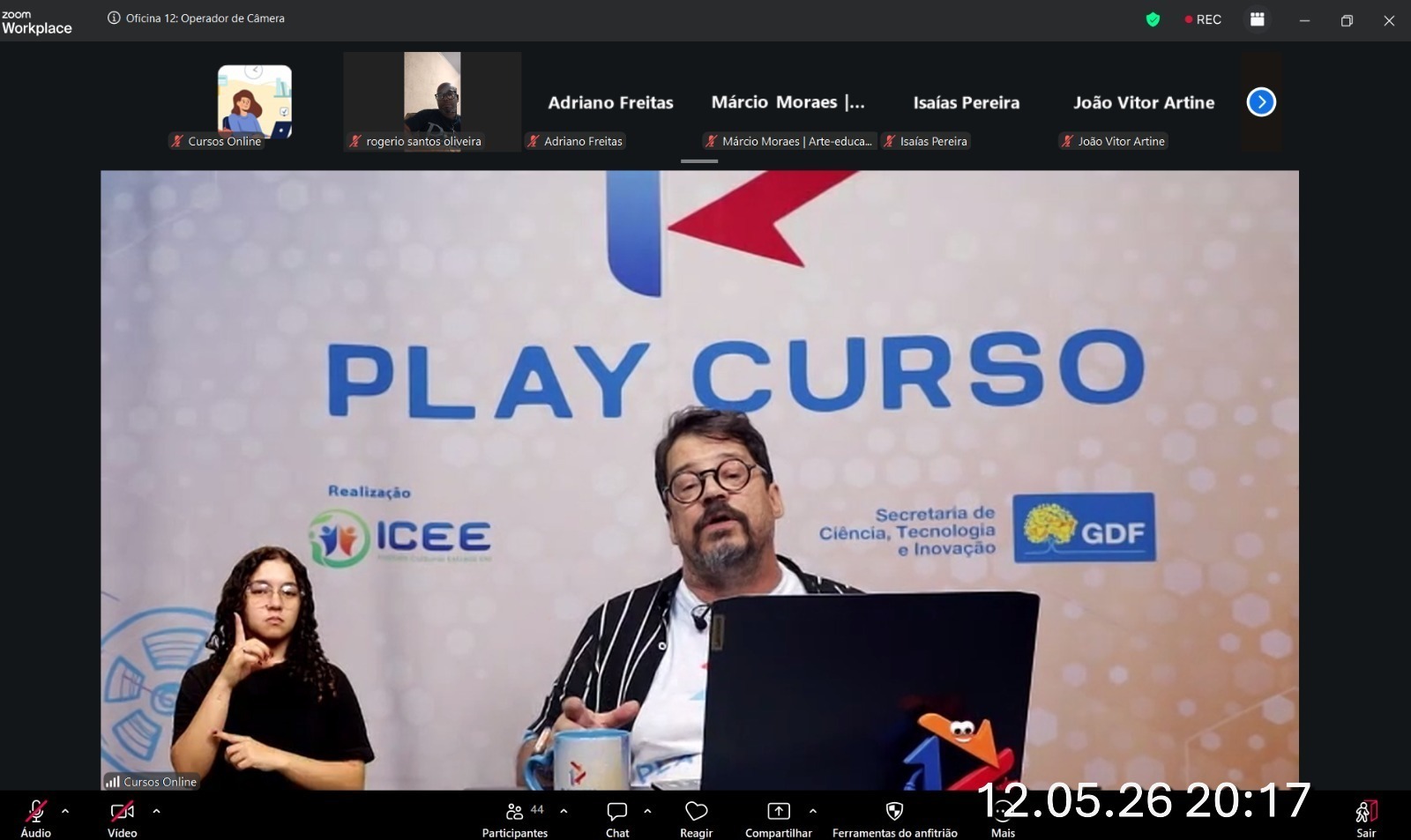Open Reagir reactions menu
Screen dimensions: 1411x840
point(696,819)
